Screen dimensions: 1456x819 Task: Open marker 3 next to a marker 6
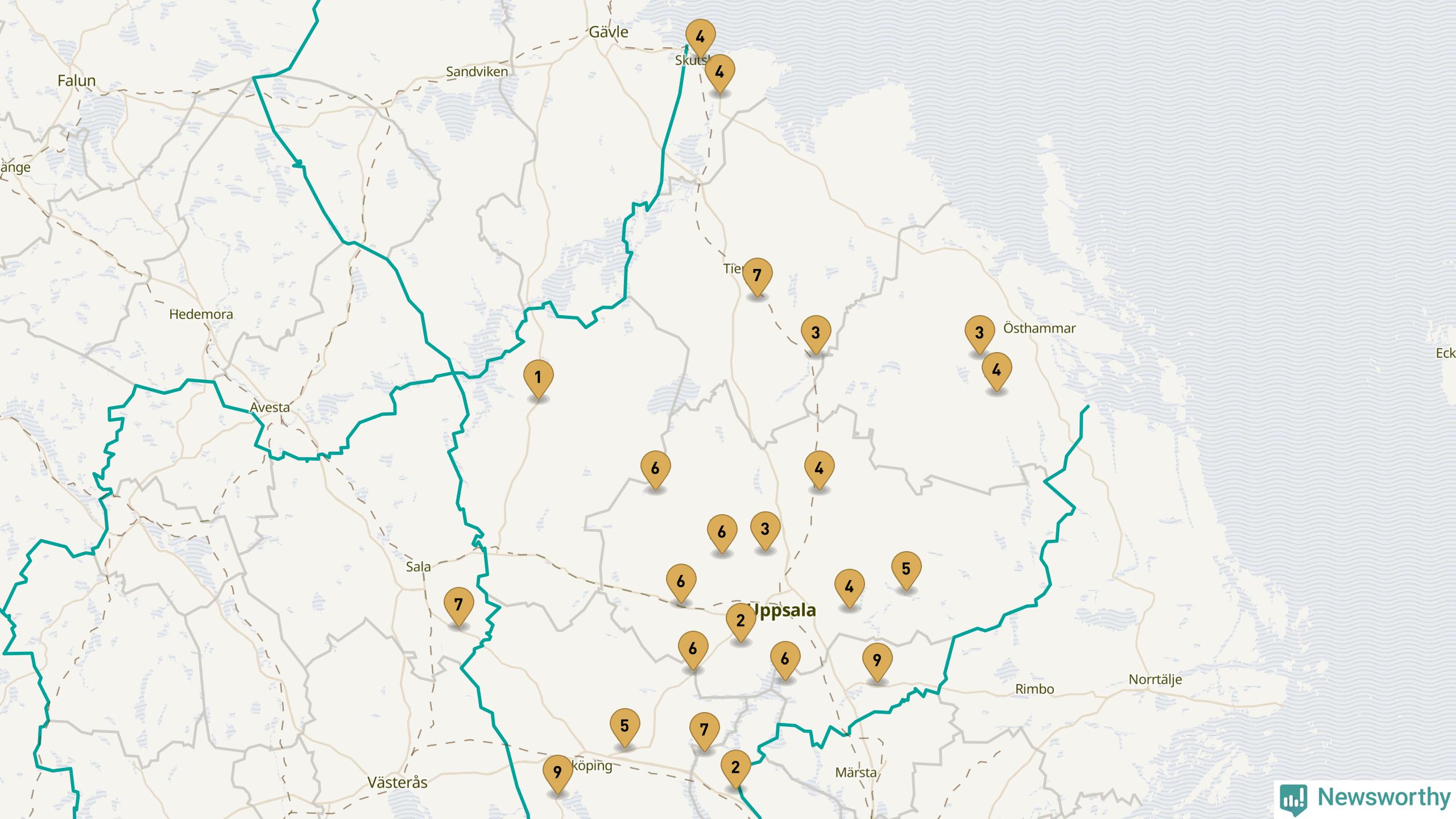pos(765,531)
